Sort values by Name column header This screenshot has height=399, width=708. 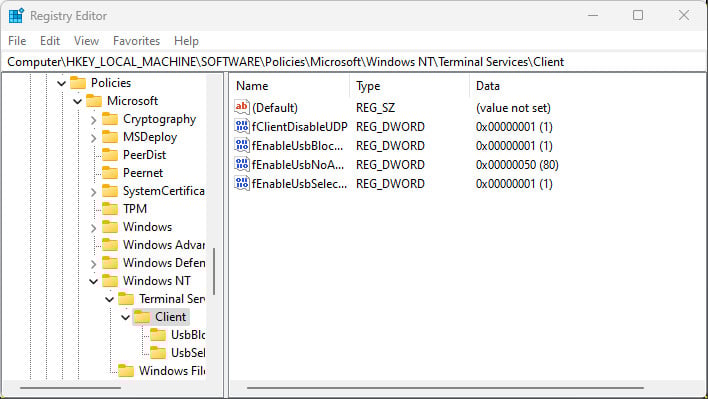tap(290, 86)
